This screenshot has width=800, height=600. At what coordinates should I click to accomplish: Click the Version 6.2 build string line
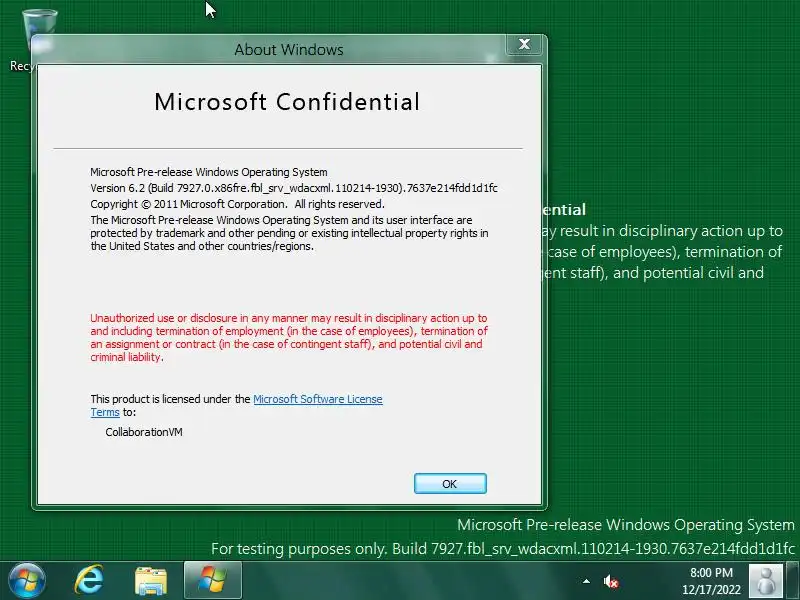coord(294,188)
